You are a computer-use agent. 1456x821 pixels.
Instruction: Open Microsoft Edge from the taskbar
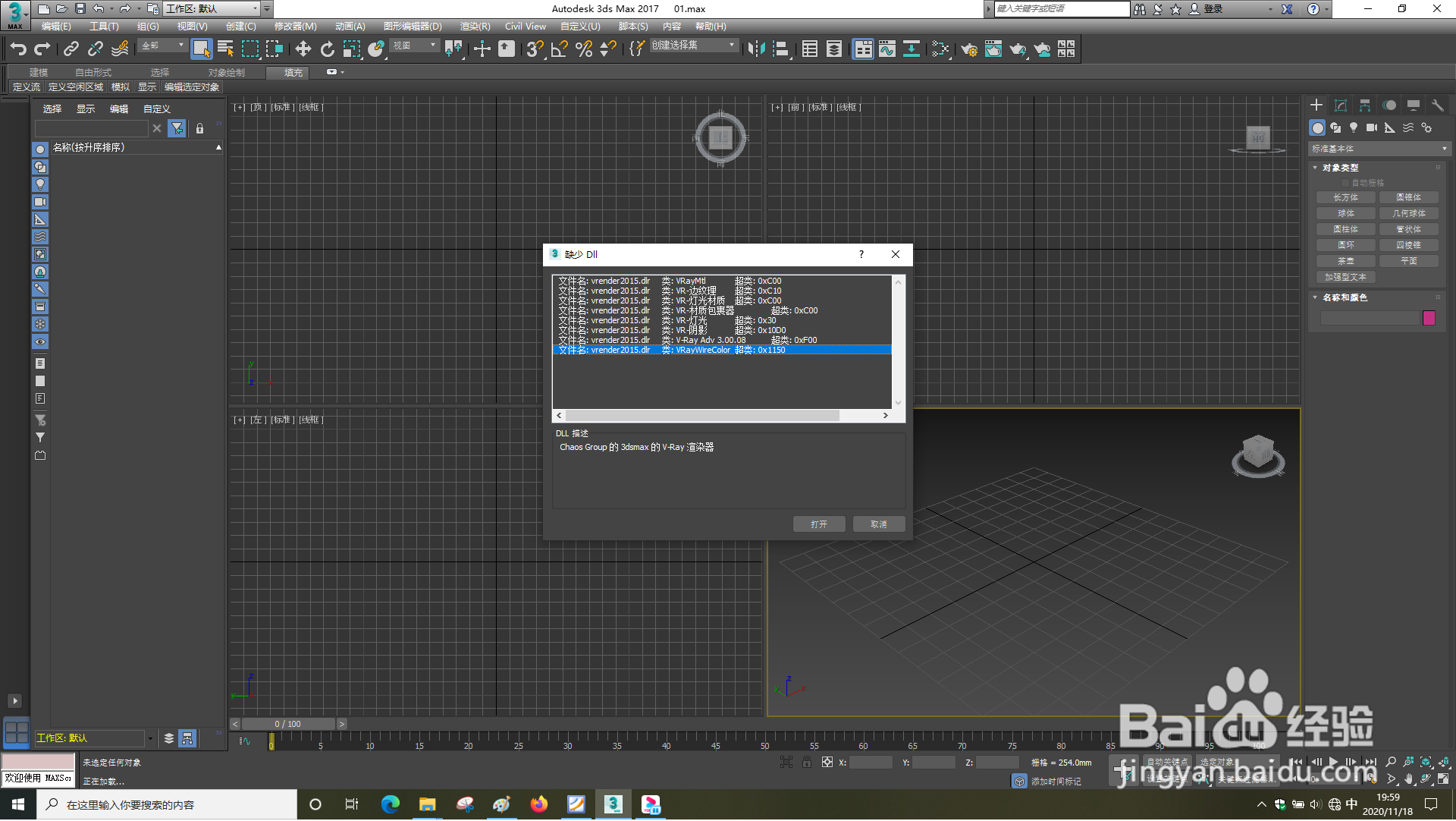click(x=391, y=804)
